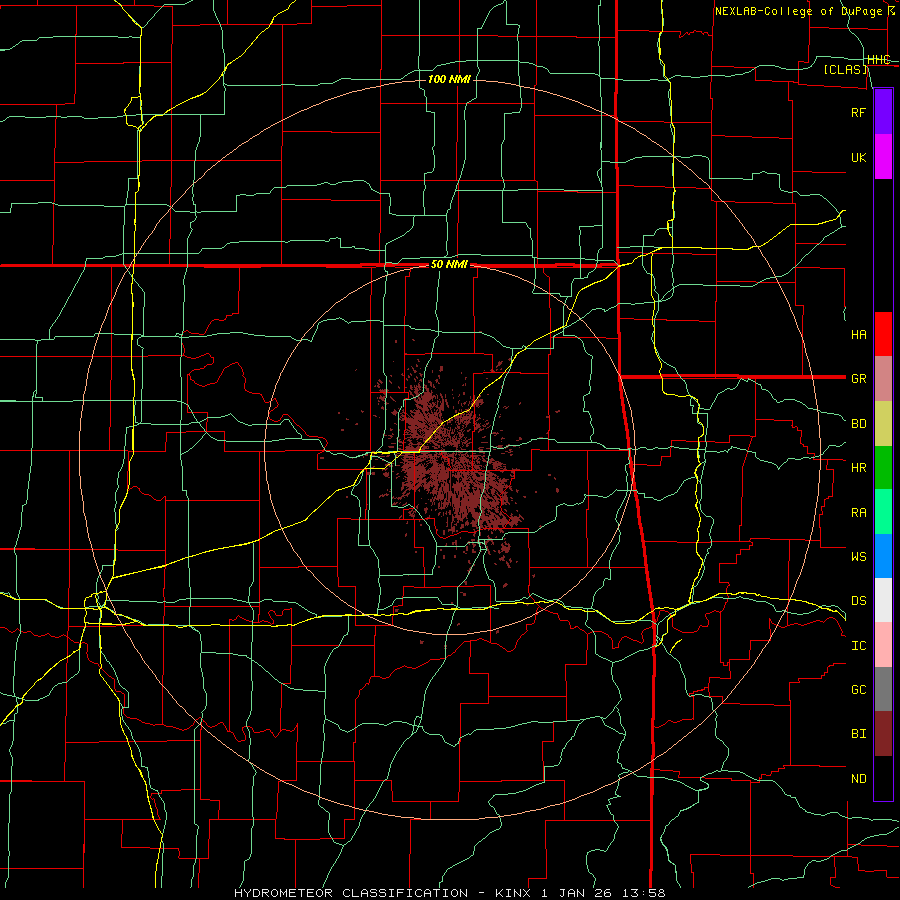This screenshot has width=900, height=900.
Task: Select the GR pink-brown legend swatch
Action: (x=883, y=379)
